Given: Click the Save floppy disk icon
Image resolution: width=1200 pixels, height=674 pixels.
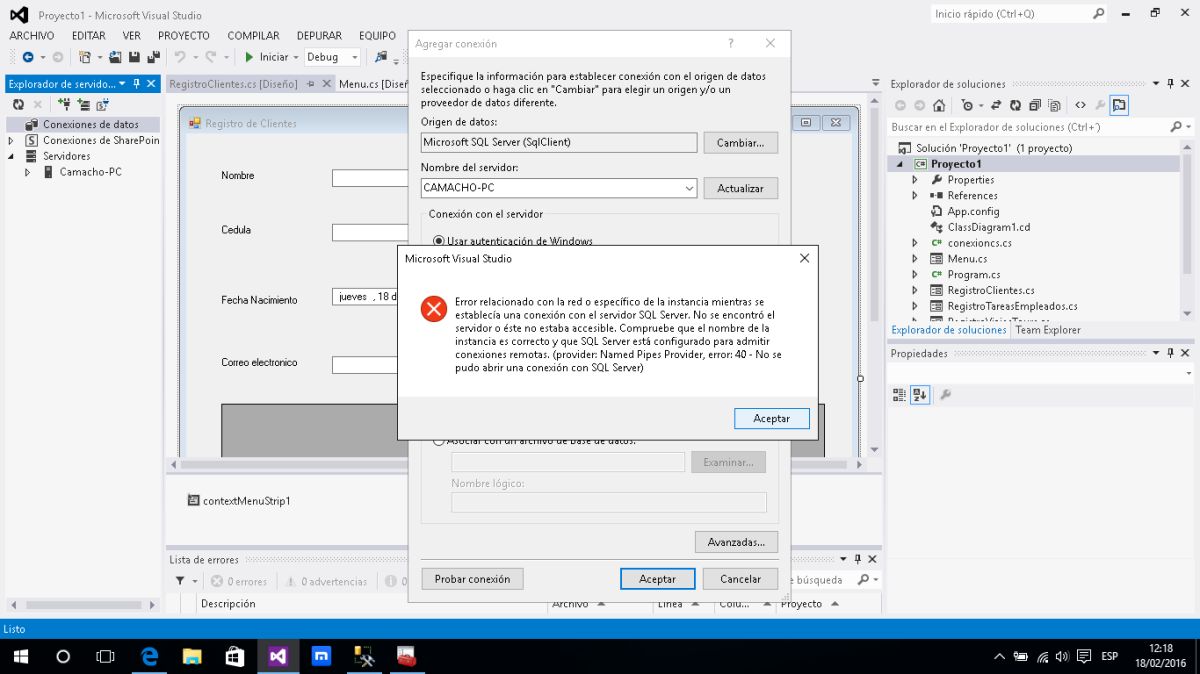Looking at the screenshot, I should [x=134, y=57].
